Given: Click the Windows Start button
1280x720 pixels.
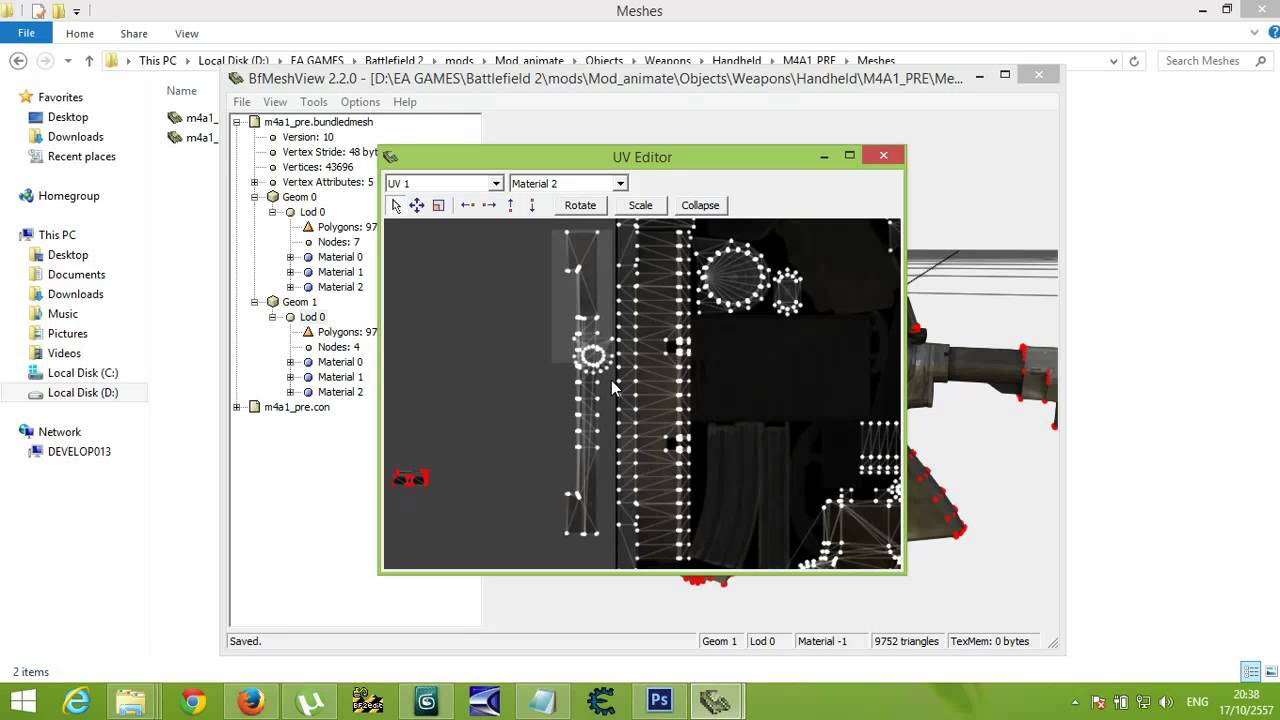Looking at the screenshot, I should [22, 702].
